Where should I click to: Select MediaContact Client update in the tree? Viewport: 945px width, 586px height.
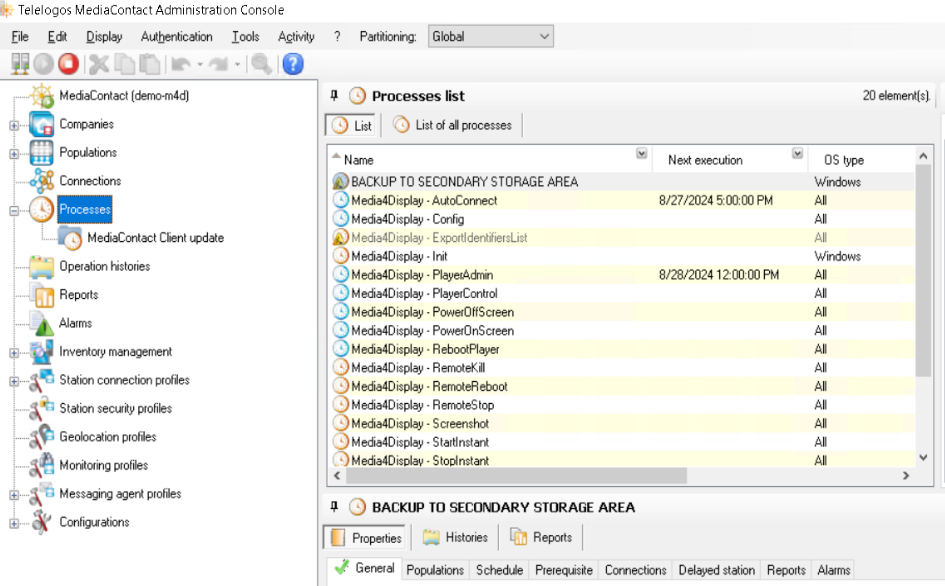click(155, 238)
